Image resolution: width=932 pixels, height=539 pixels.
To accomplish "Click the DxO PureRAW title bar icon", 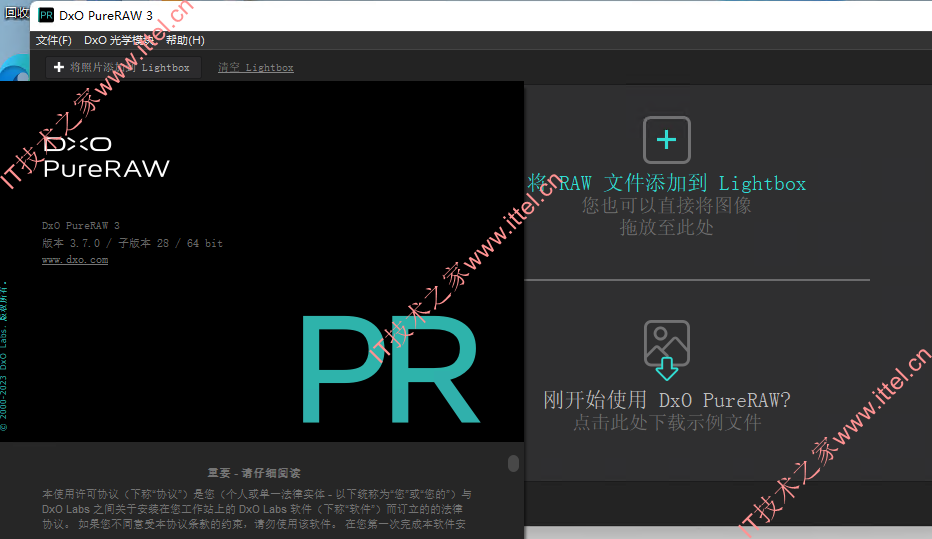I will click(x=46, y=15).
